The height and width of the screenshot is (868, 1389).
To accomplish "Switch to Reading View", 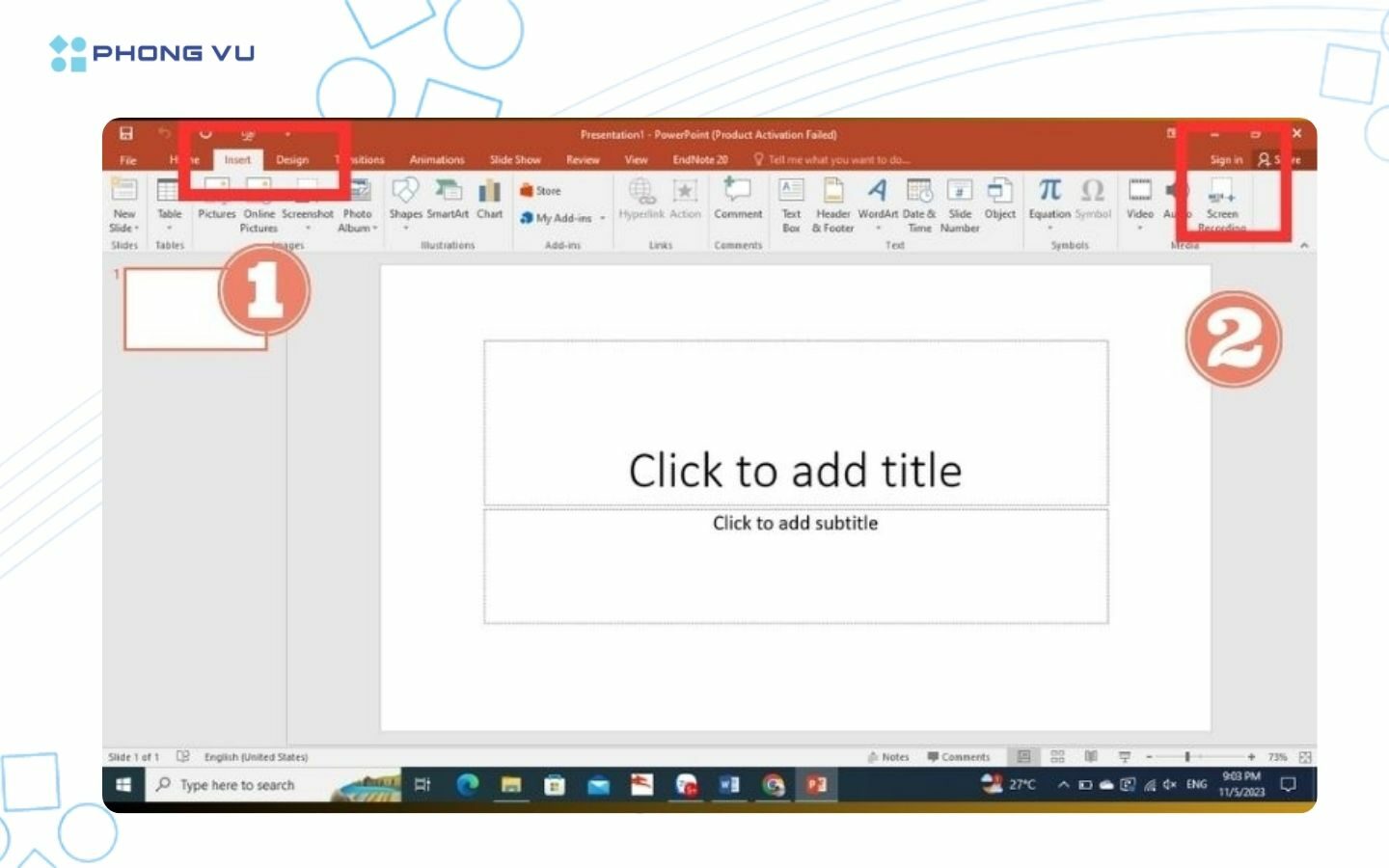I will pos(1091,757).
